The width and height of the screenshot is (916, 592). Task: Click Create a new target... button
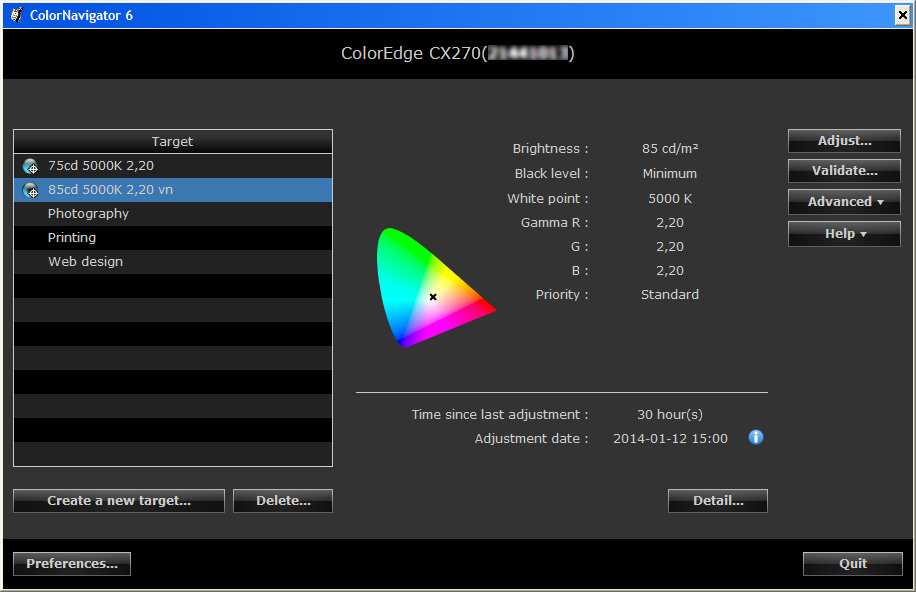[x=119, y=501]
